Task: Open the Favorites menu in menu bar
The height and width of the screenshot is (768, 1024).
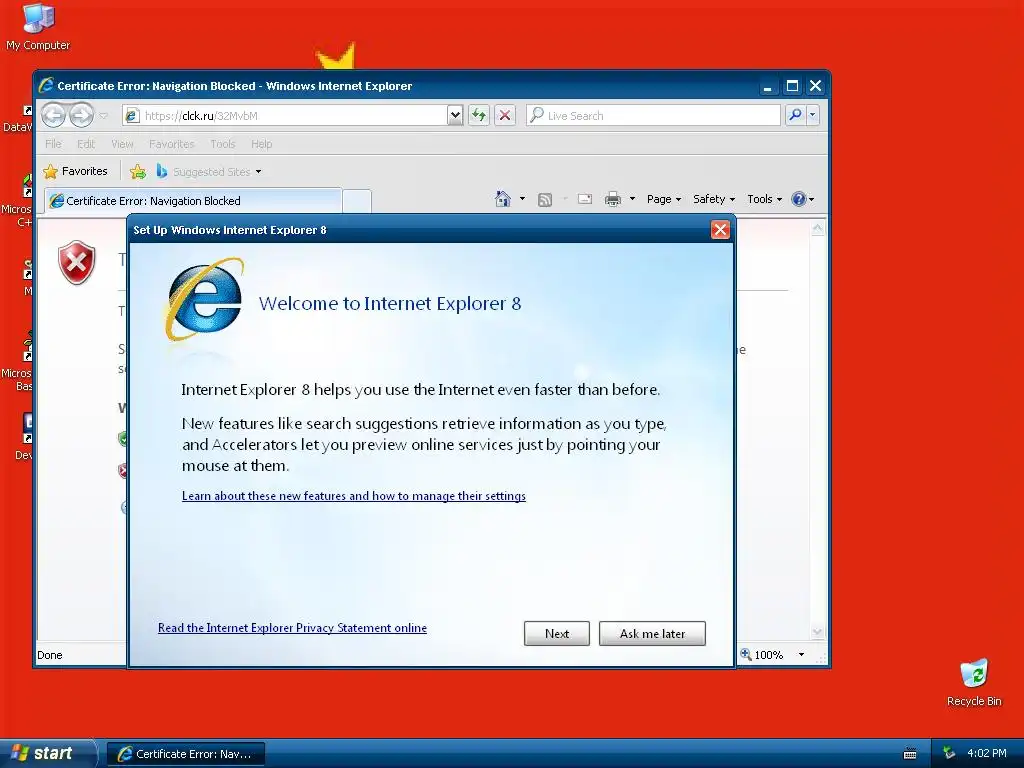Action: pyautogui.click(x=171, y=144)
